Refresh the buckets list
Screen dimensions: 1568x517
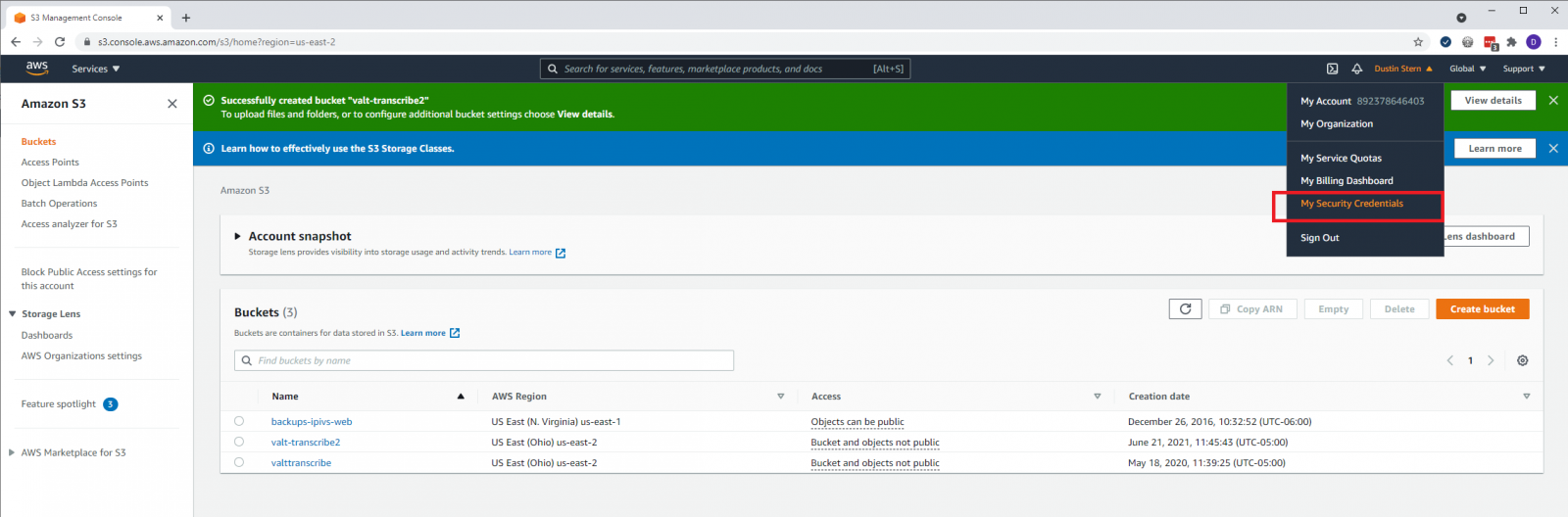1185,309
